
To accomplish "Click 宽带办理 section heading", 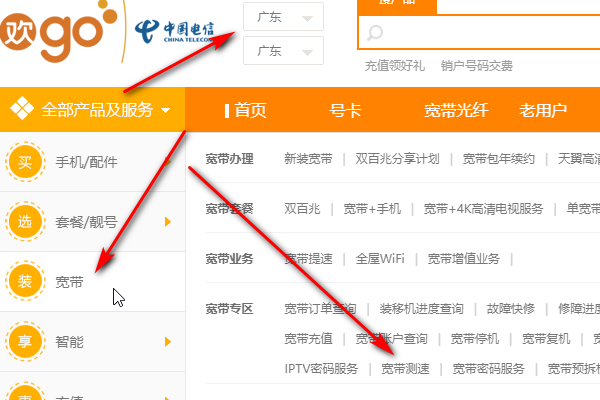I will 230,158.
